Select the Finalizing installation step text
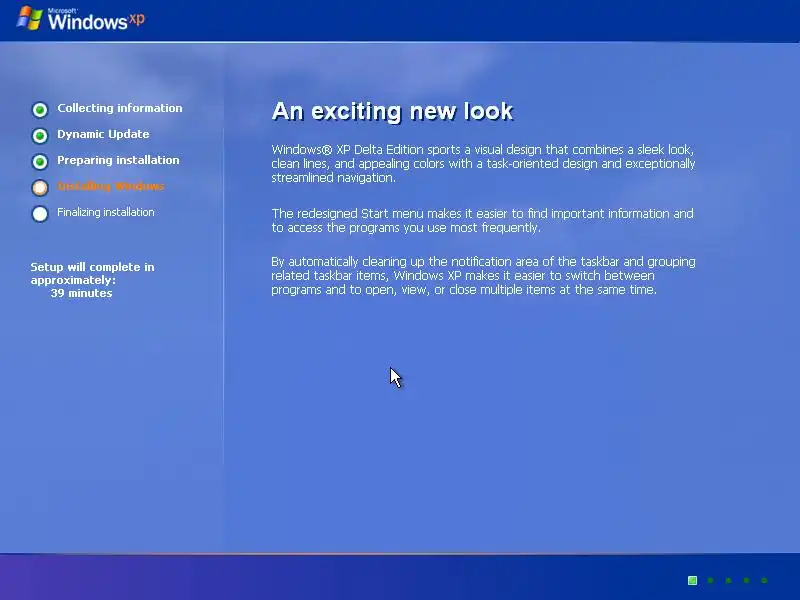 pyautogui.click(x=106, y=212)
